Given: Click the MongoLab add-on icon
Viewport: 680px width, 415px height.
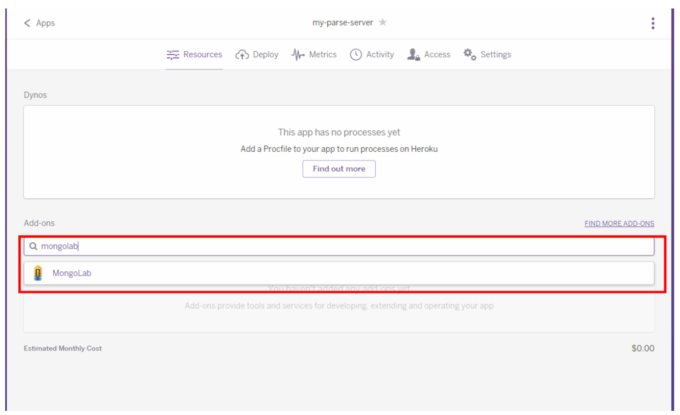Looking at the screenshot, I should [38, 273].
